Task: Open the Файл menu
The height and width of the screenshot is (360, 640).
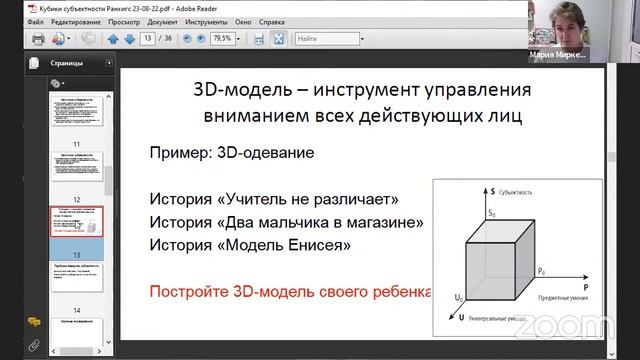Action: coord(36,22)
